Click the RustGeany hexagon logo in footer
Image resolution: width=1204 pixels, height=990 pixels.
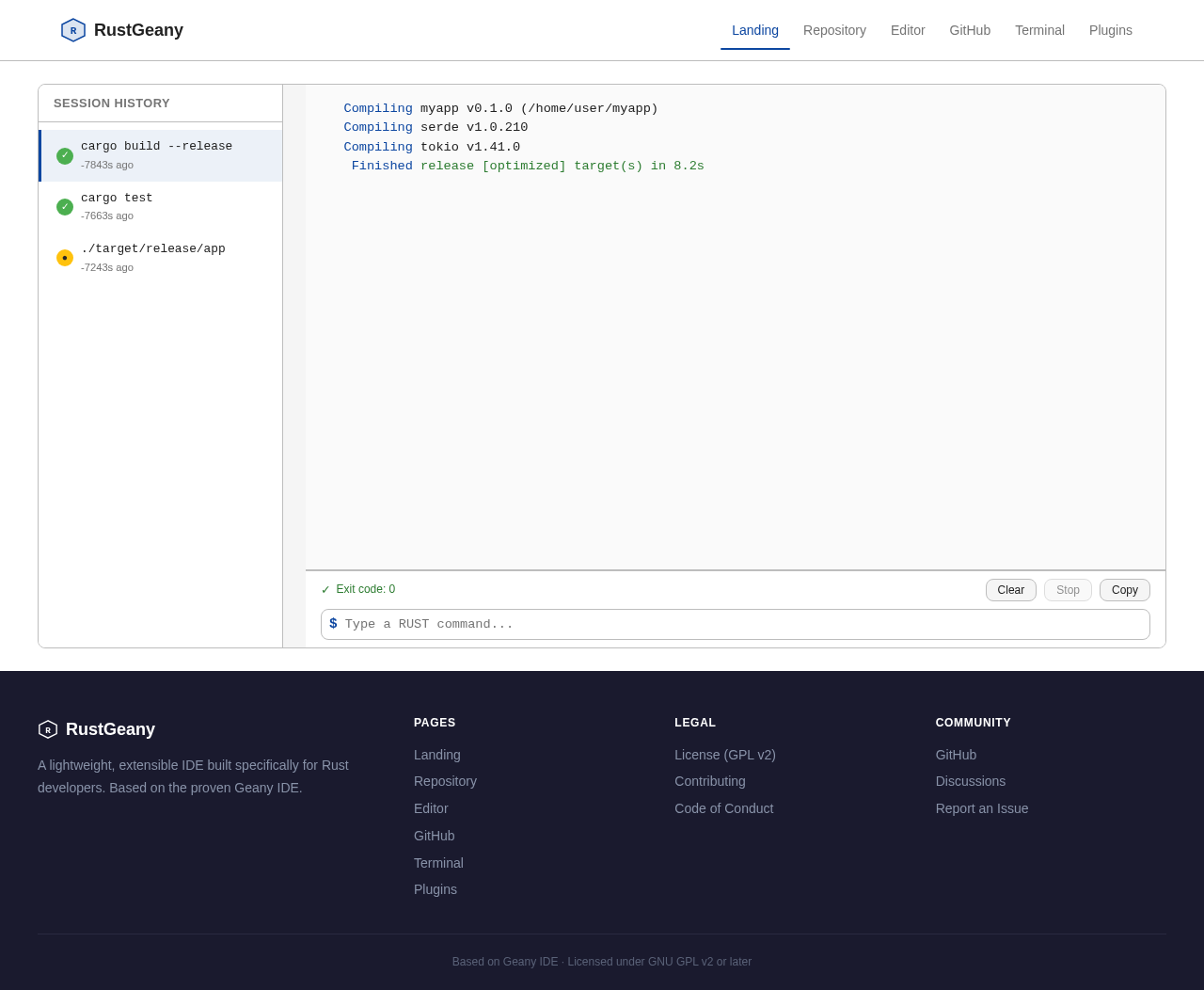coord(48,729)
